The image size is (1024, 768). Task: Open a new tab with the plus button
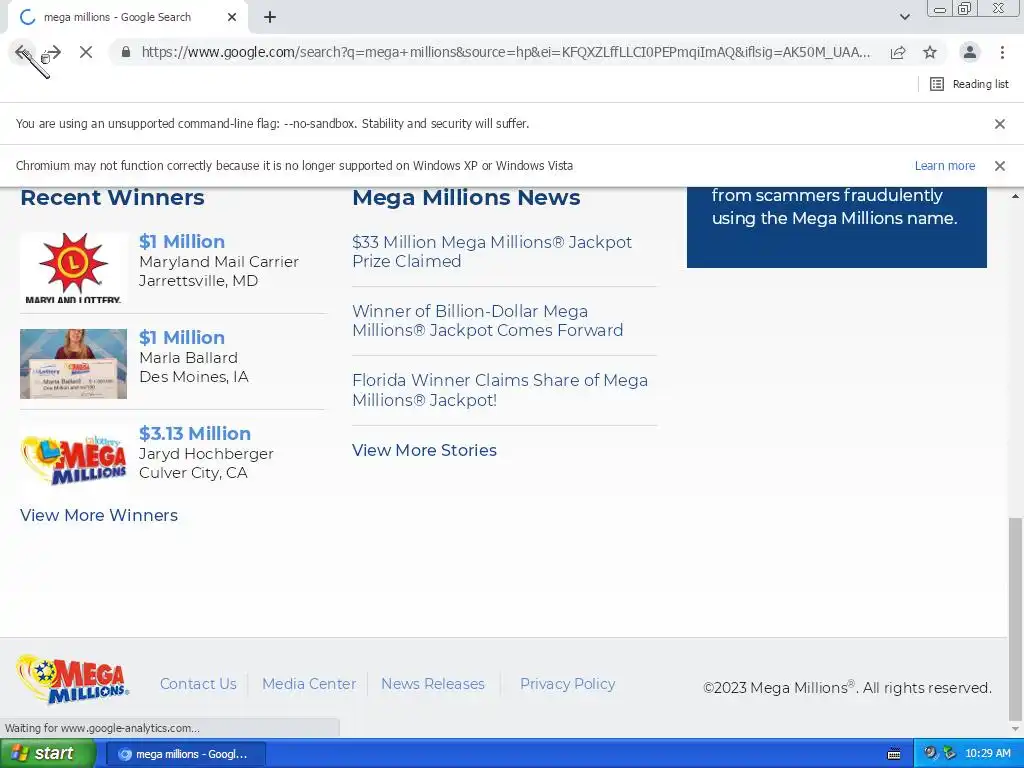[x=270, y=17]
